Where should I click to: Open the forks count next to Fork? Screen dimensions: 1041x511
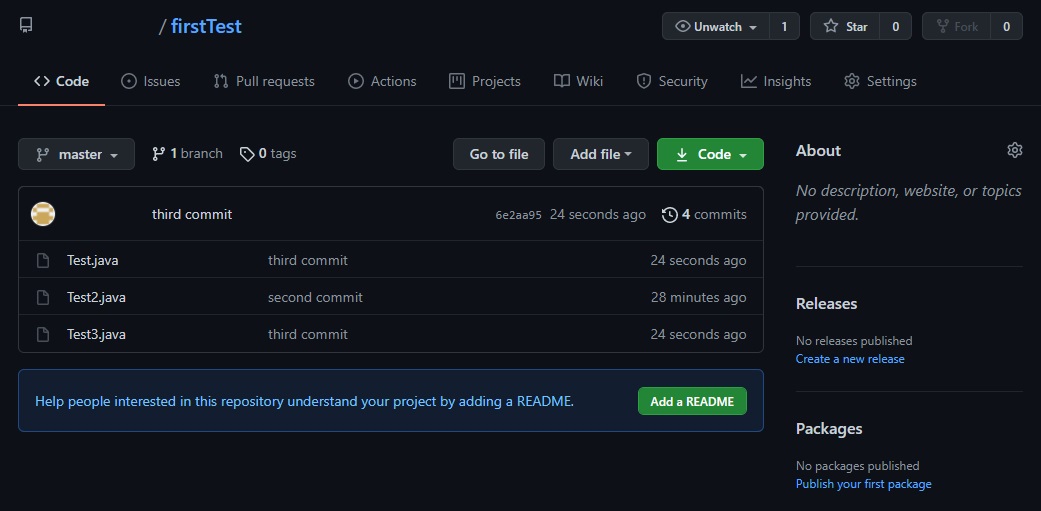tap(1006, 27)
